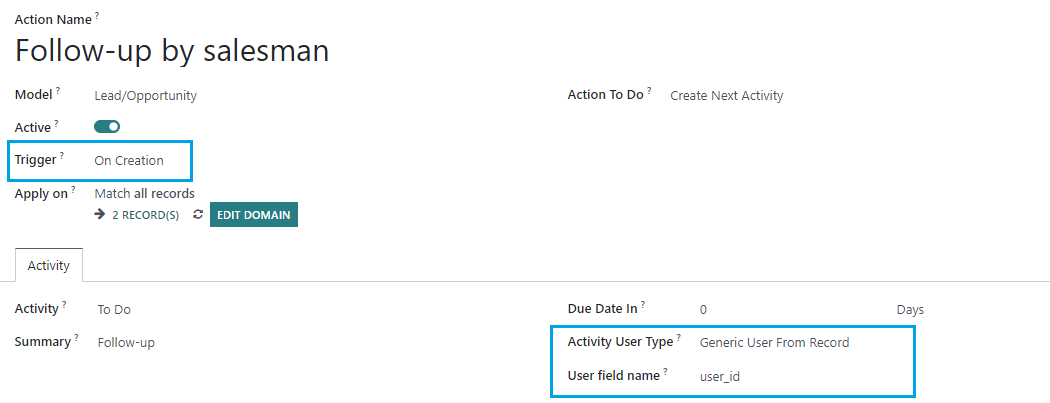The height and width of the screenshot is (403, 1050).
Task: Click the User field name input user_id
Action: (720, 377)
